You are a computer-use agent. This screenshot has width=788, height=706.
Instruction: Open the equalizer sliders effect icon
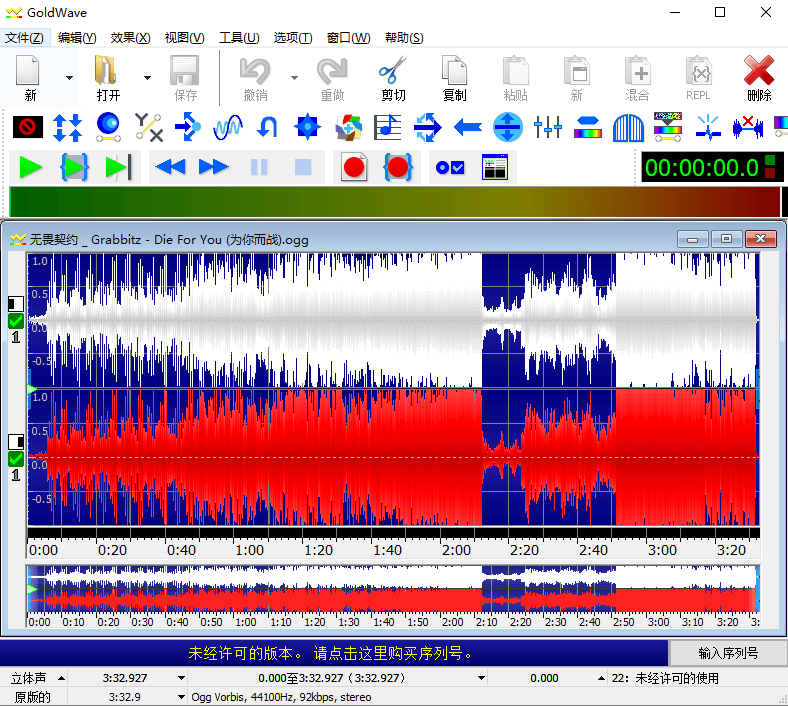548,127
